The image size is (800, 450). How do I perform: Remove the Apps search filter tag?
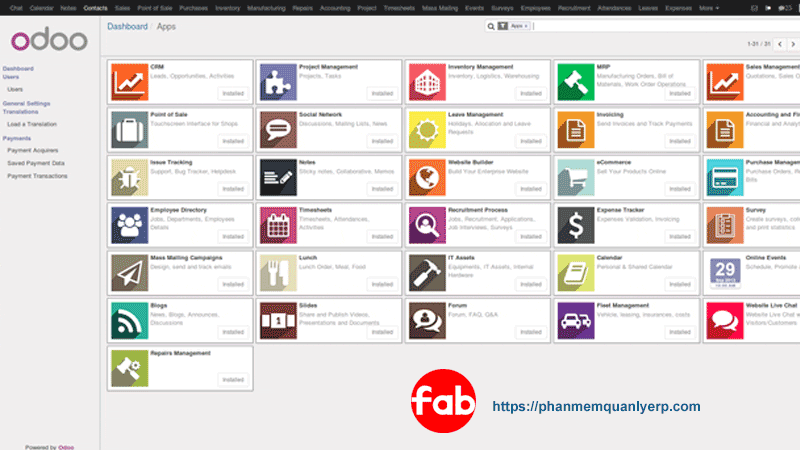pos(526,26)
